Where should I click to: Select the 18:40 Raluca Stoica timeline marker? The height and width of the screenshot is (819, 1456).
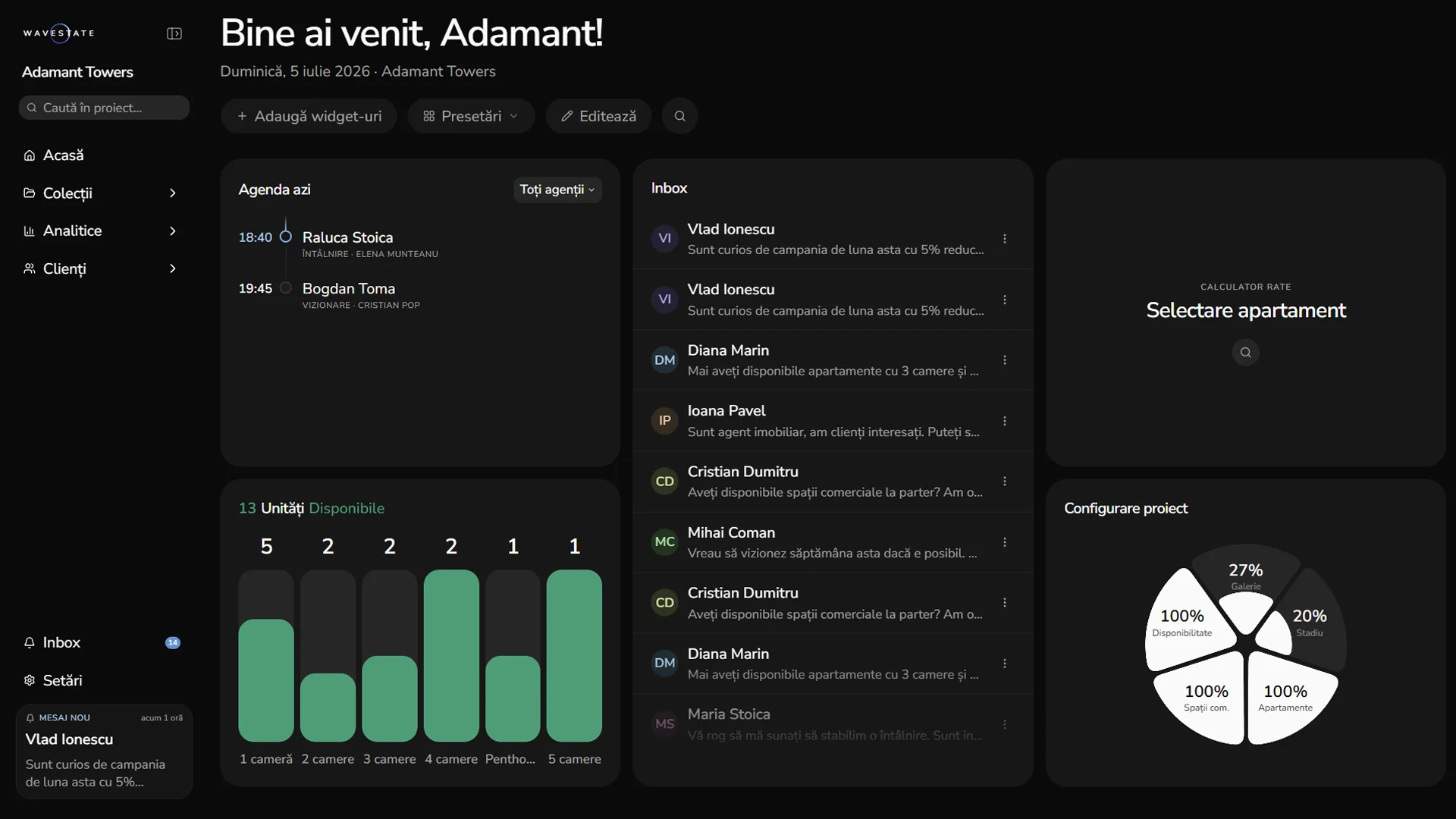pos(286,237)
